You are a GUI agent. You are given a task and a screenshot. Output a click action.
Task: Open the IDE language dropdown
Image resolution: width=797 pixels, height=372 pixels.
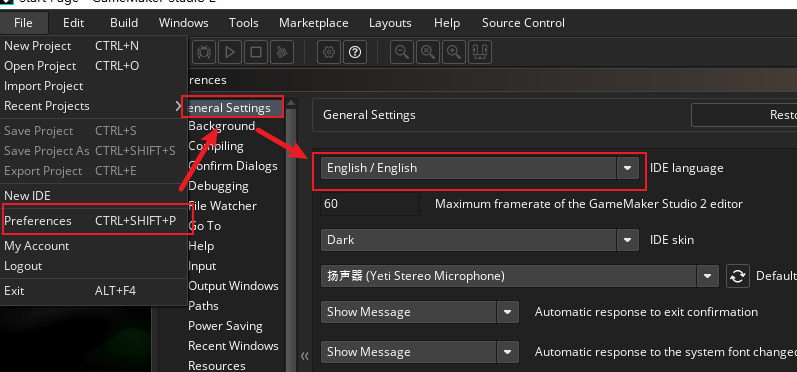[479, 168]
